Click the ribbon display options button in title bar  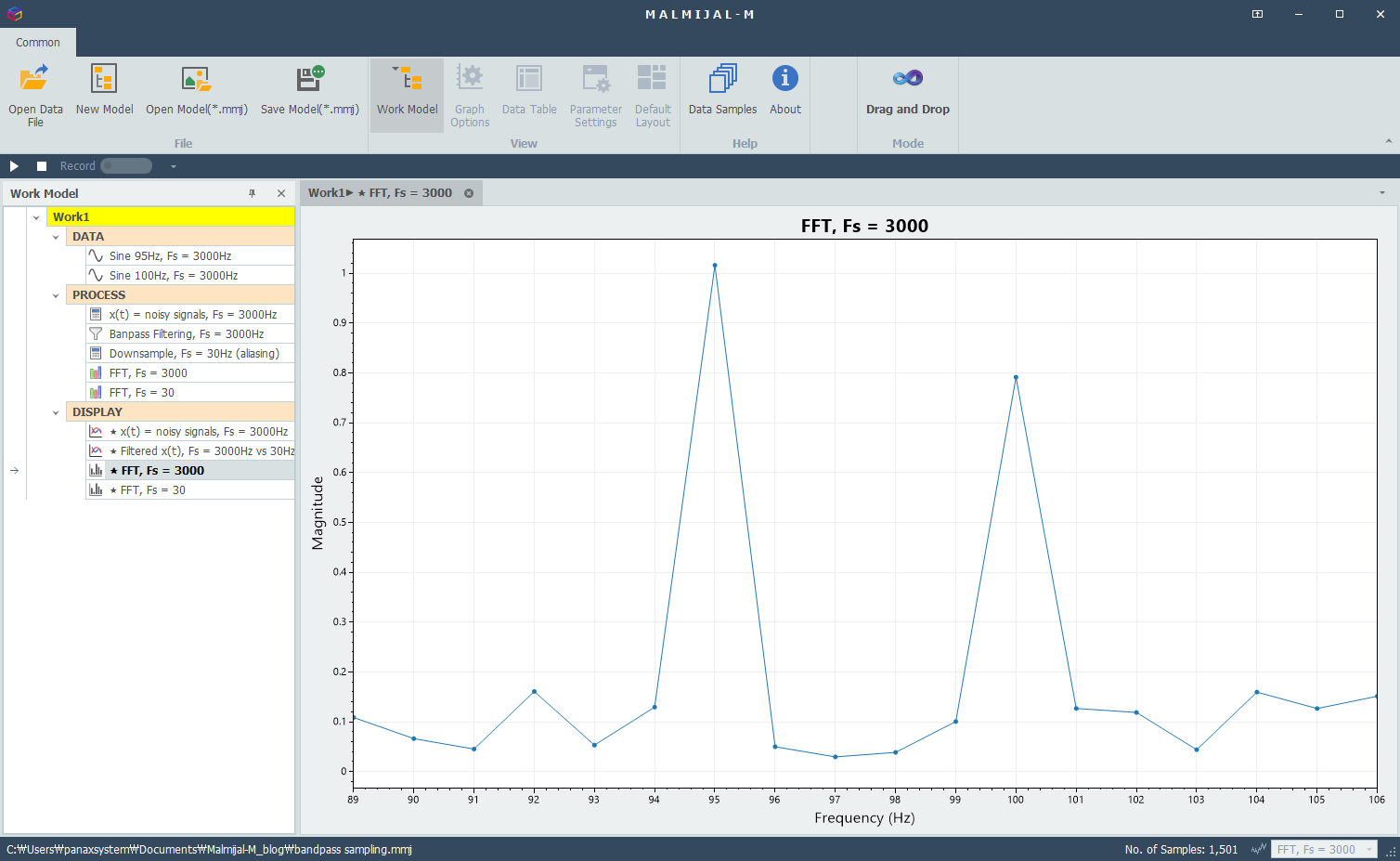click(1257, 14)
